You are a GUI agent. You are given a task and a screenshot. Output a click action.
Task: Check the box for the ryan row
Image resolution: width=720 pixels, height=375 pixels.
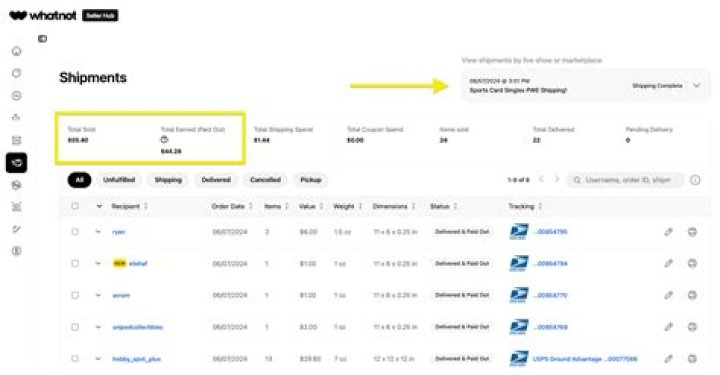75,232
